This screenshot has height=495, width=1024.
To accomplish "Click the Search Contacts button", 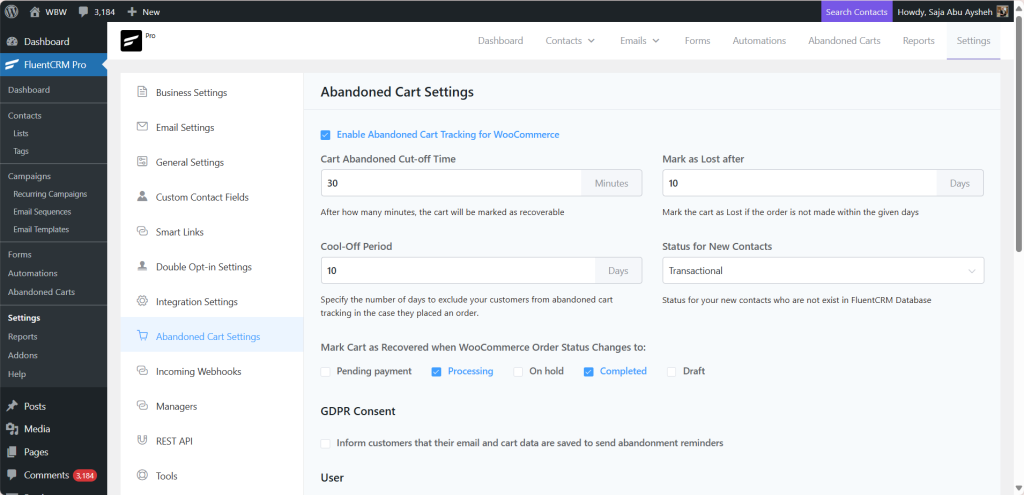I will click(x=856, y=12).
